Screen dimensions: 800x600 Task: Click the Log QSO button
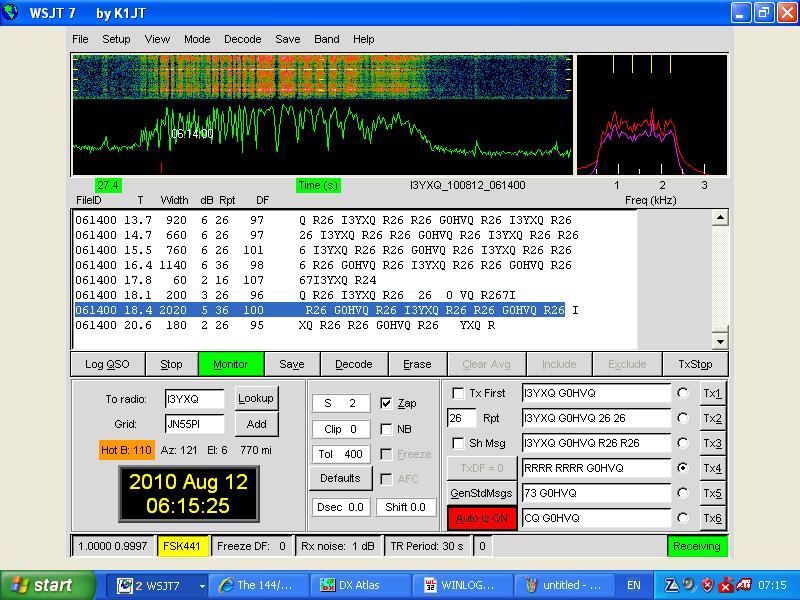(x=107, y=364)
